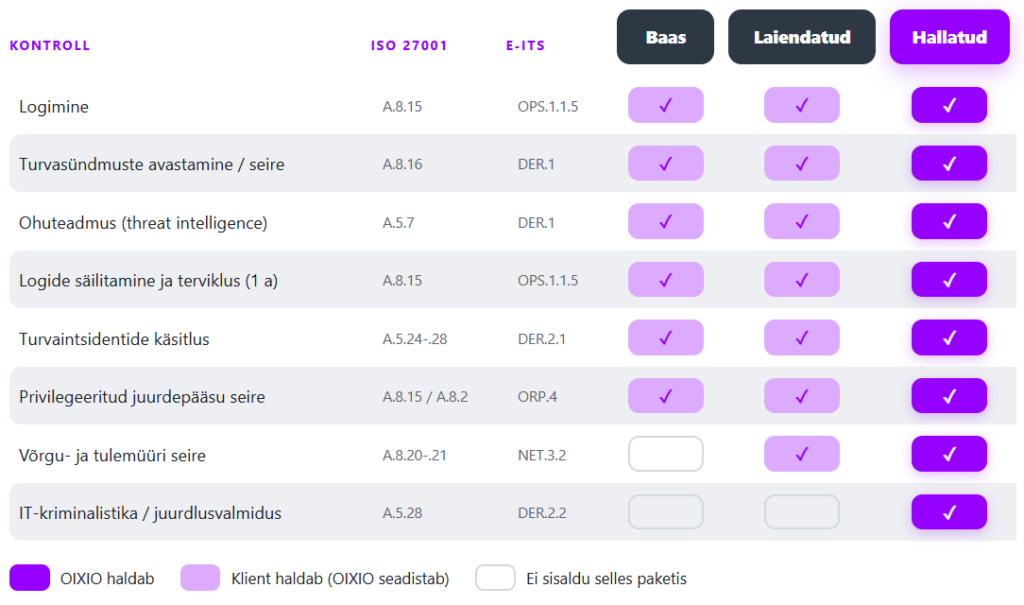Click Logimine checkmark in Hallatud column

tap(949, 105)
